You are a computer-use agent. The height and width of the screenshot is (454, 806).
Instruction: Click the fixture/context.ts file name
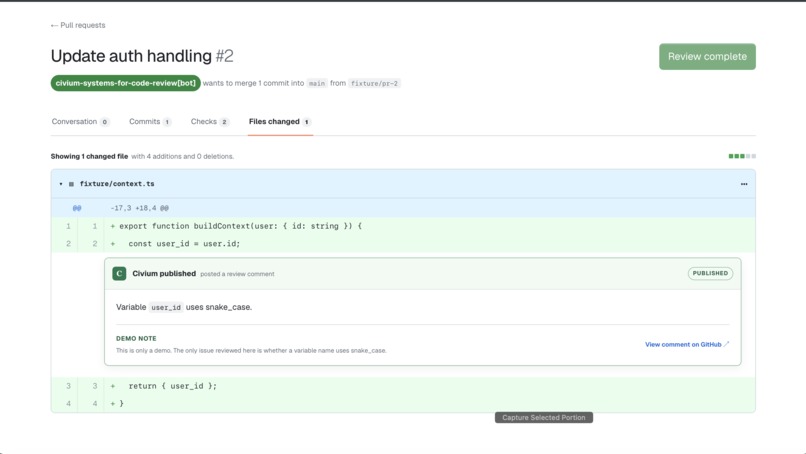(x=117, y=184)
